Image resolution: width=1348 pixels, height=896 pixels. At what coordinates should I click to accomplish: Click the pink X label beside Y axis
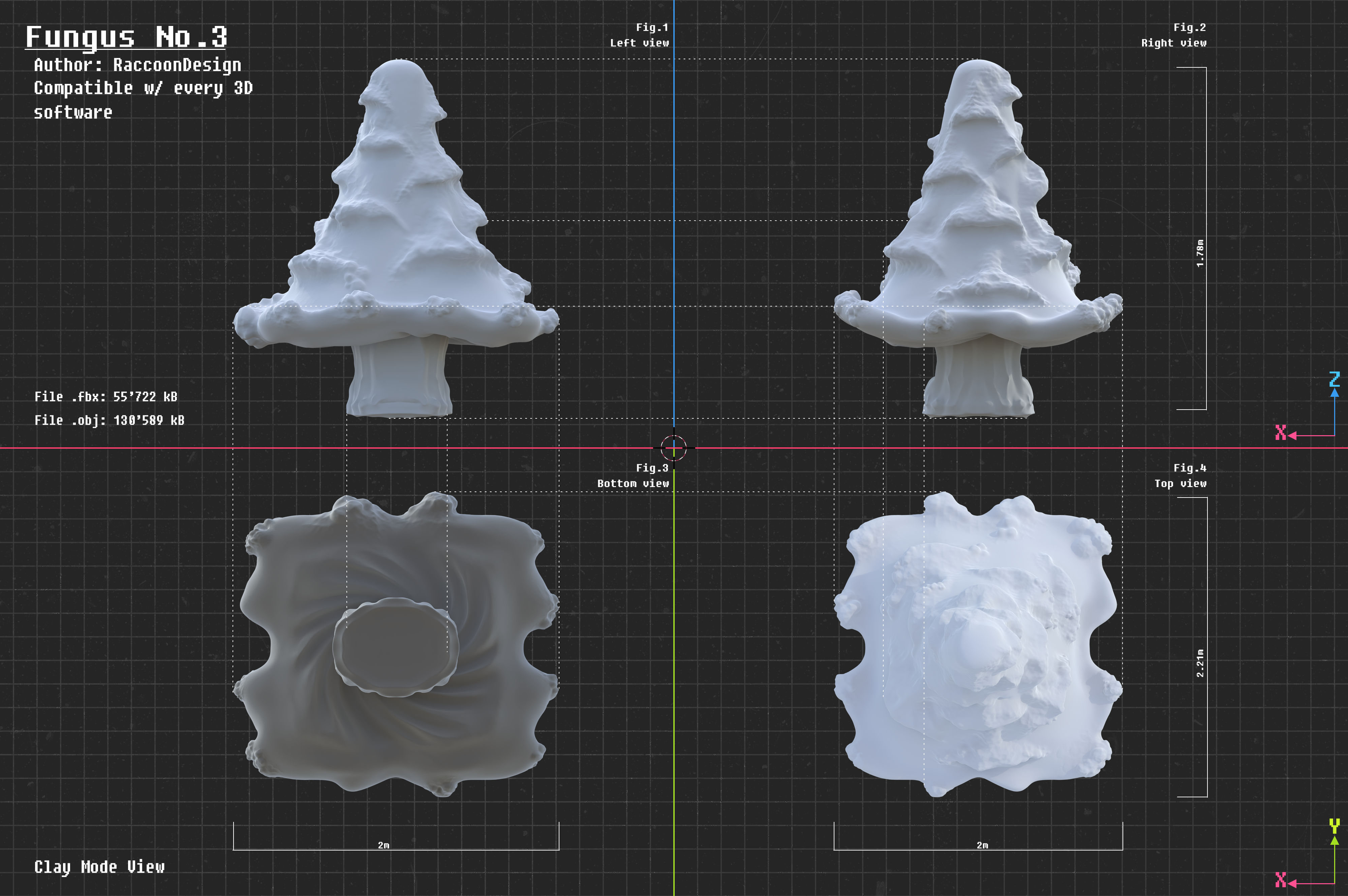pyautogui.click(x=1281, y=880)
